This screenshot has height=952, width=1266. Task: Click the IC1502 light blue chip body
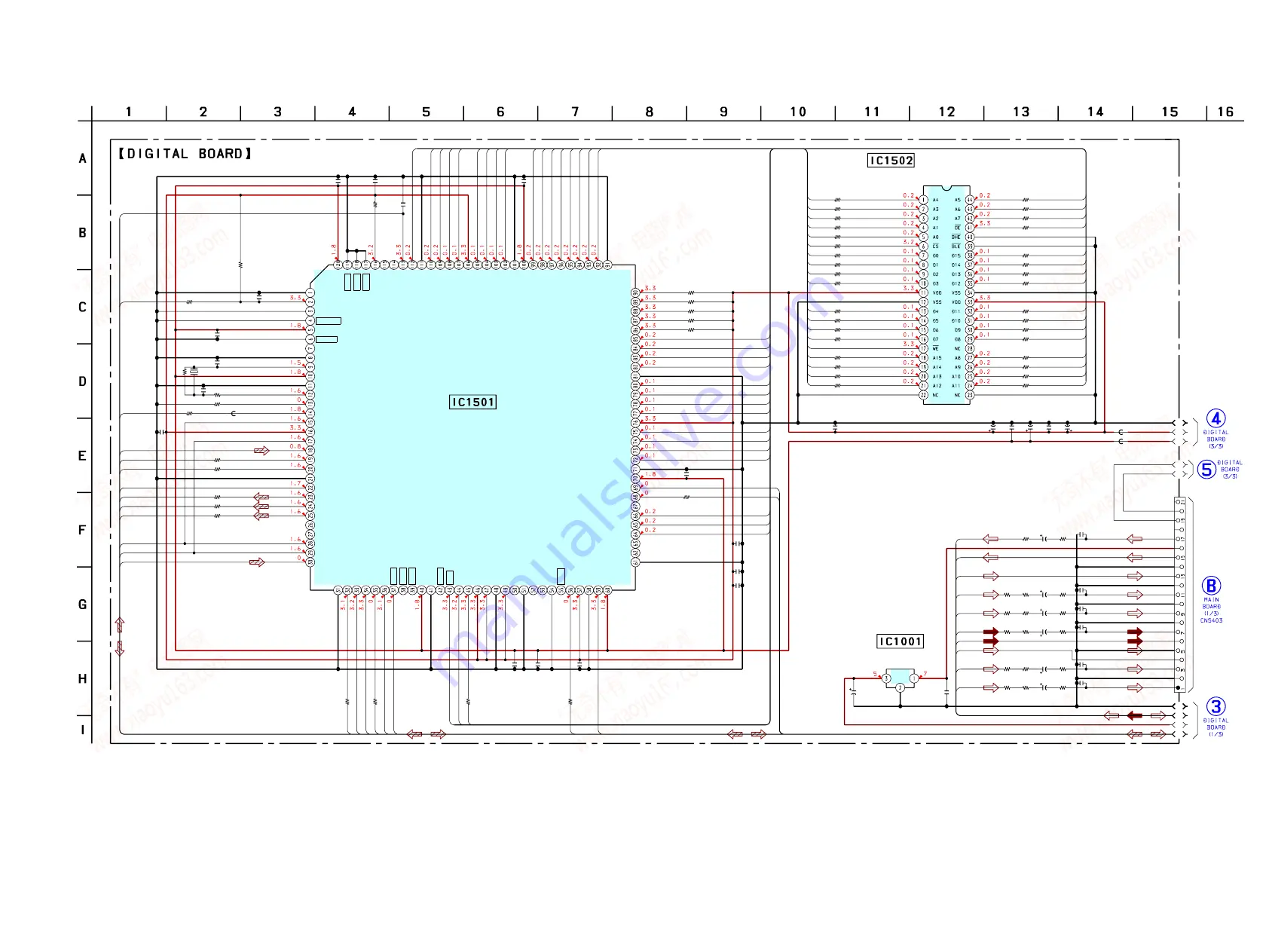[x=946, y=295]
